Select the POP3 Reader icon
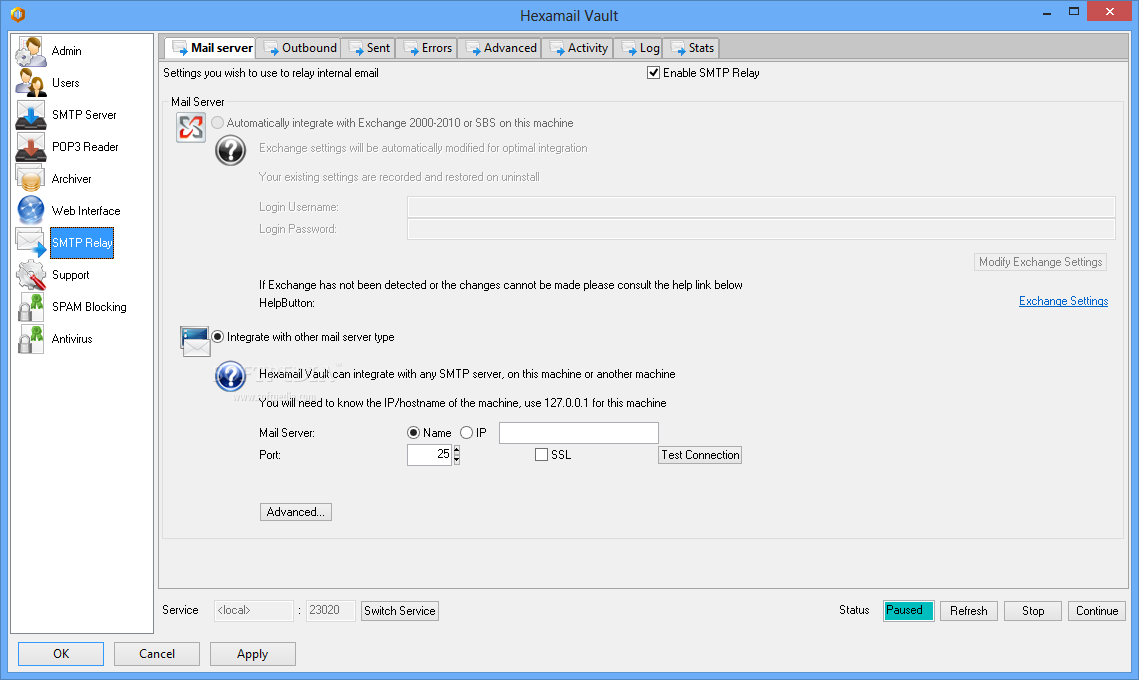 [x=31, y=147]
